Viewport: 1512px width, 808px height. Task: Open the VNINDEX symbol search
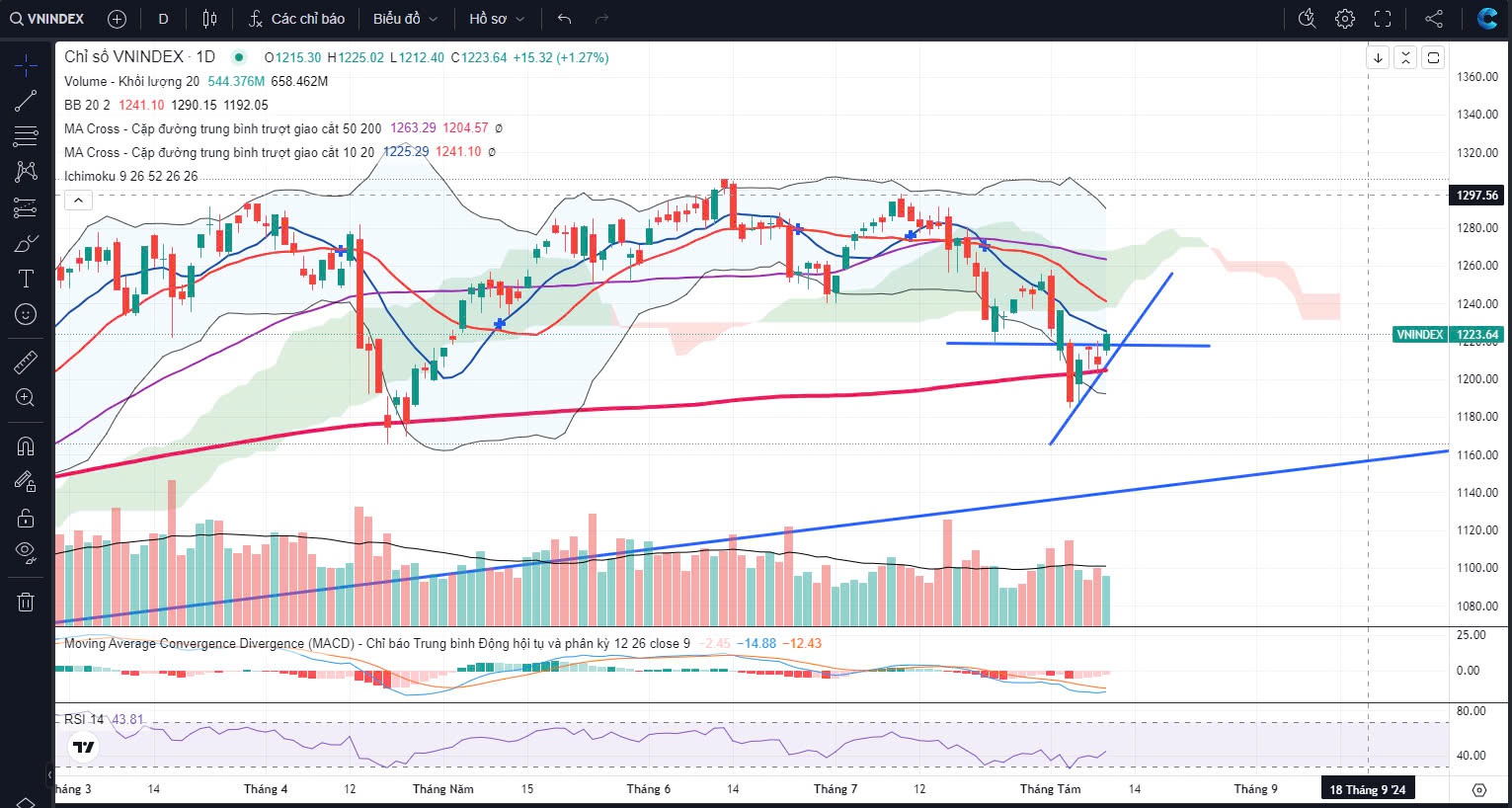click(x=47, y=19)
